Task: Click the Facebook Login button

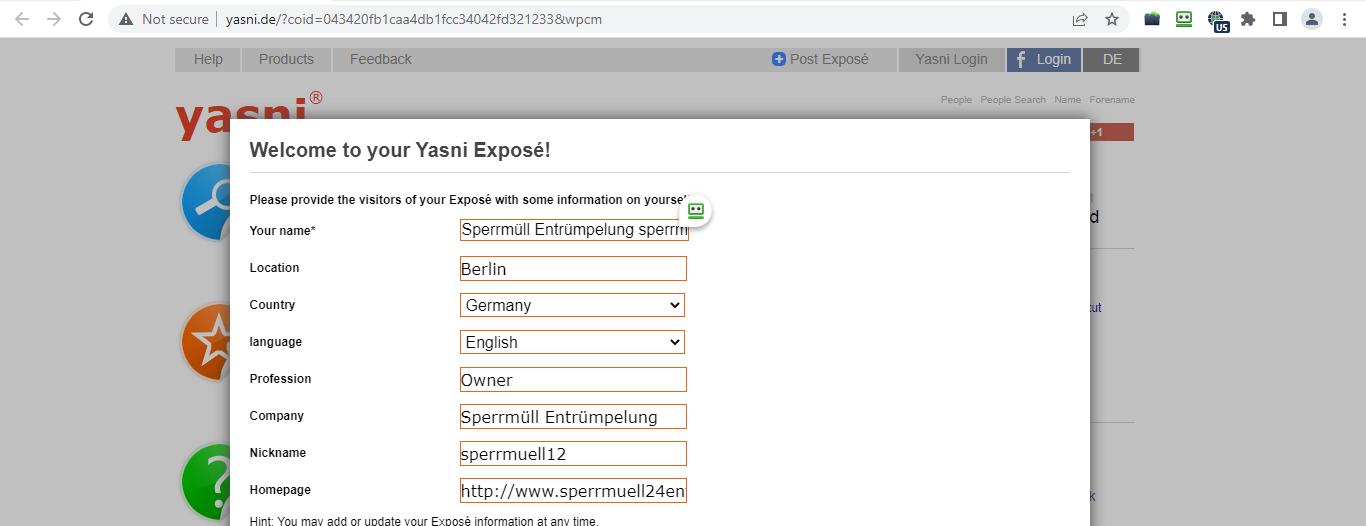Action: click(x=1044, y=59)
